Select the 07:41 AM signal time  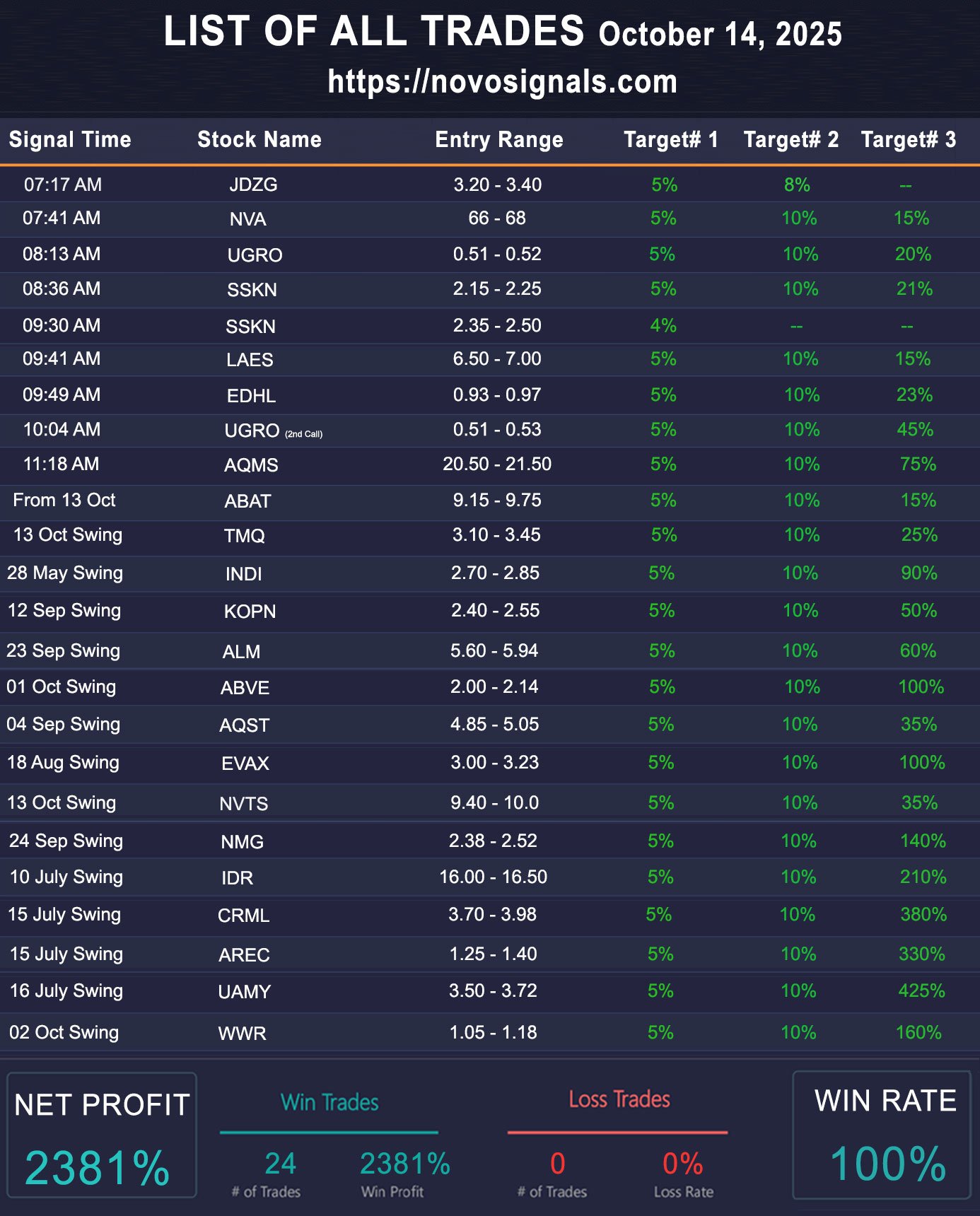62,218
